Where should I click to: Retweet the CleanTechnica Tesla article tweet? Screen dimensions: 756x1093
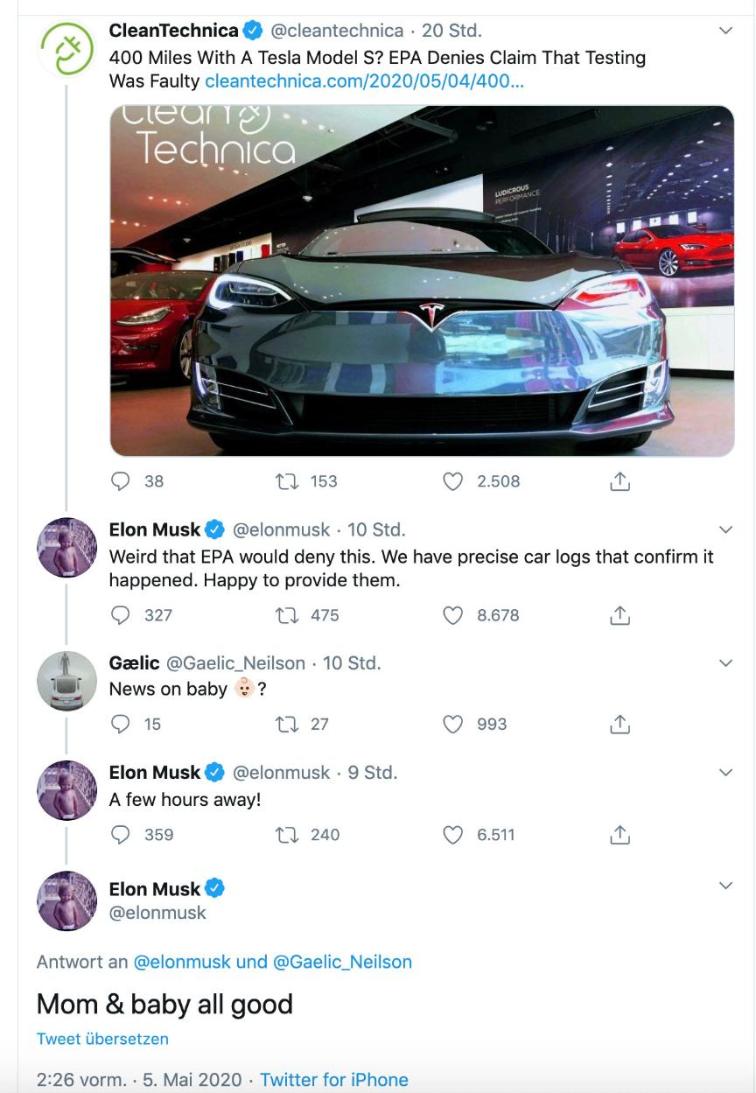284,481
